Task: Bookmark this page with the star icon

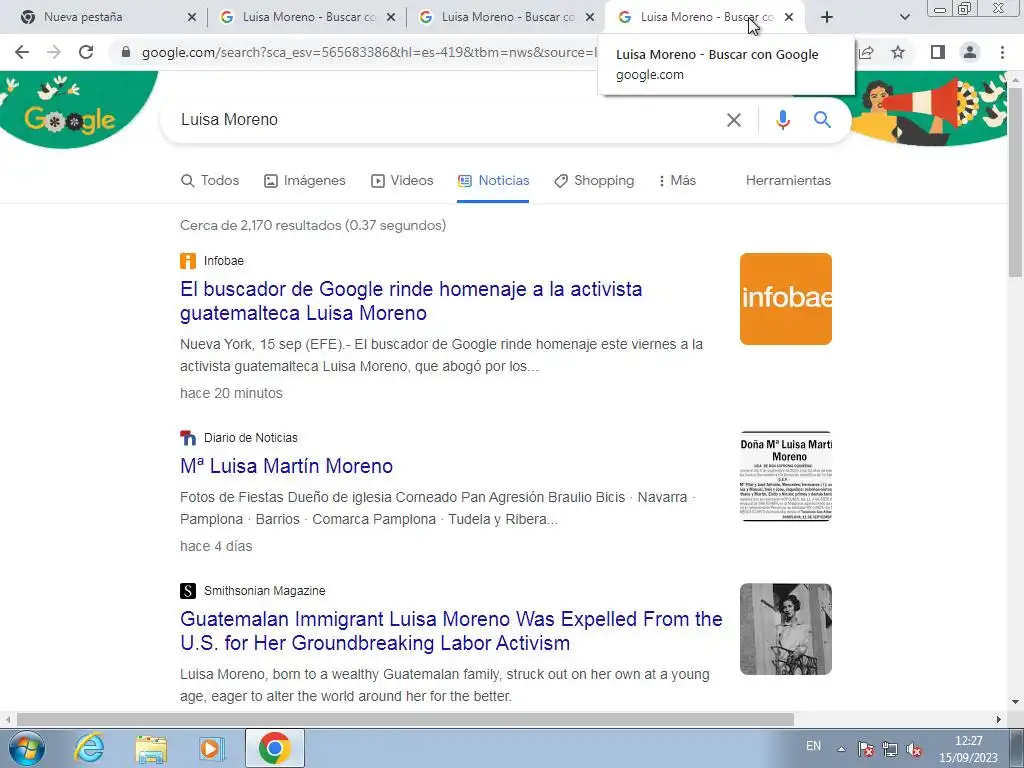Action: [898, 52]
